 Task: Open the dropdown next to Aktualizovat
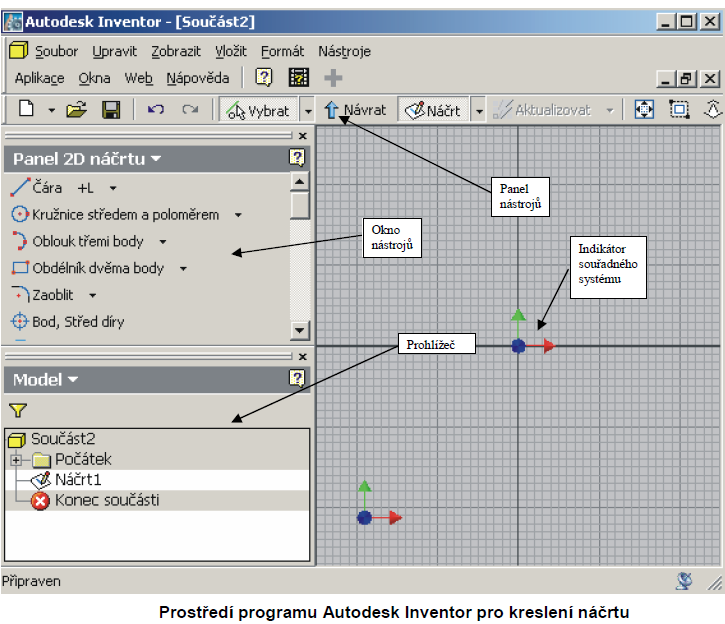tap(610, 110)
